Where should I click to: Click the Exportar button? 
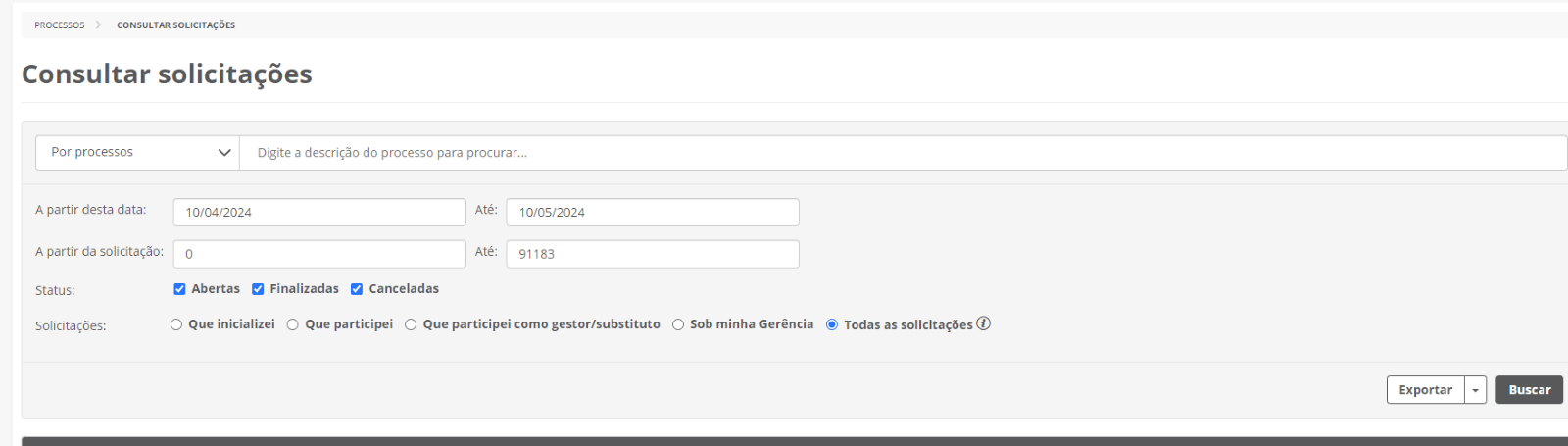(x=1425, y=390)
